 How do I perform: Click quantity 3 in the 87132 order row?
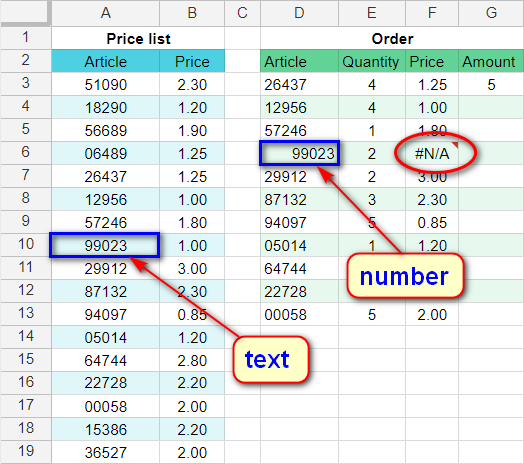tap(372, 200)
